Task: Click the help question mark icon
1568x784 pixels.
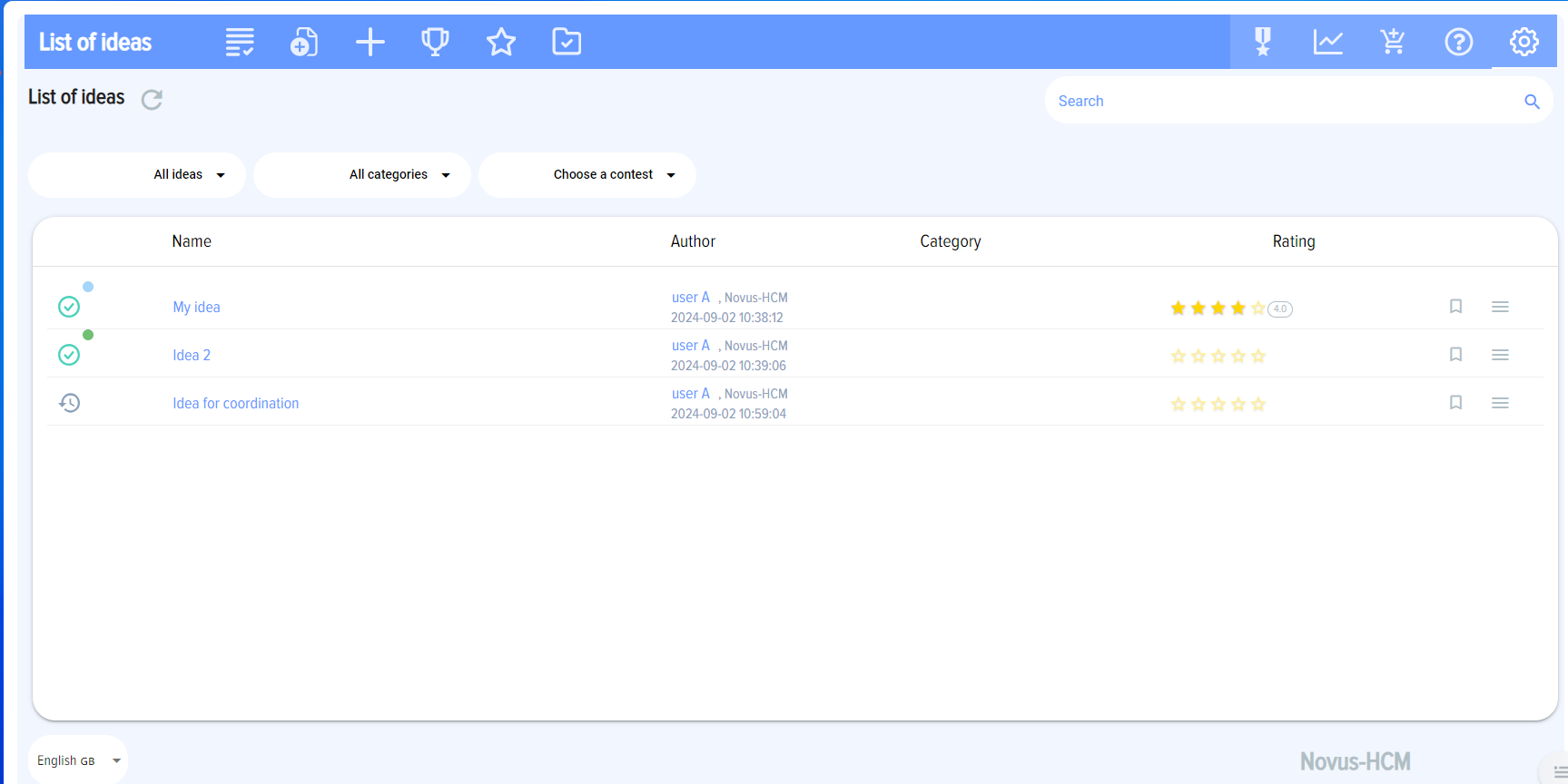Action: (x=1458, y=42)
